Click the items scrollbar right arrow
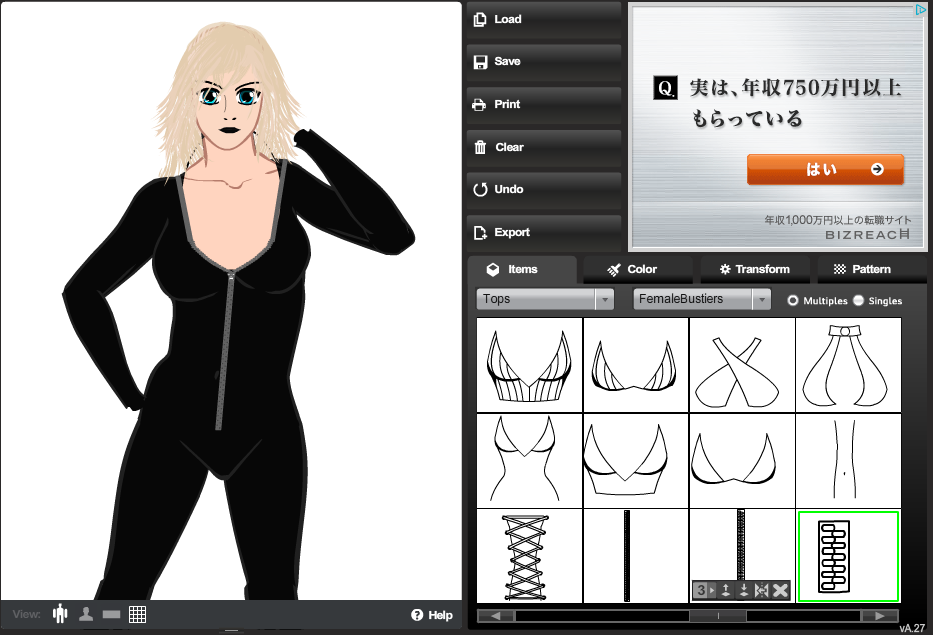 click(x=879, y=616)
